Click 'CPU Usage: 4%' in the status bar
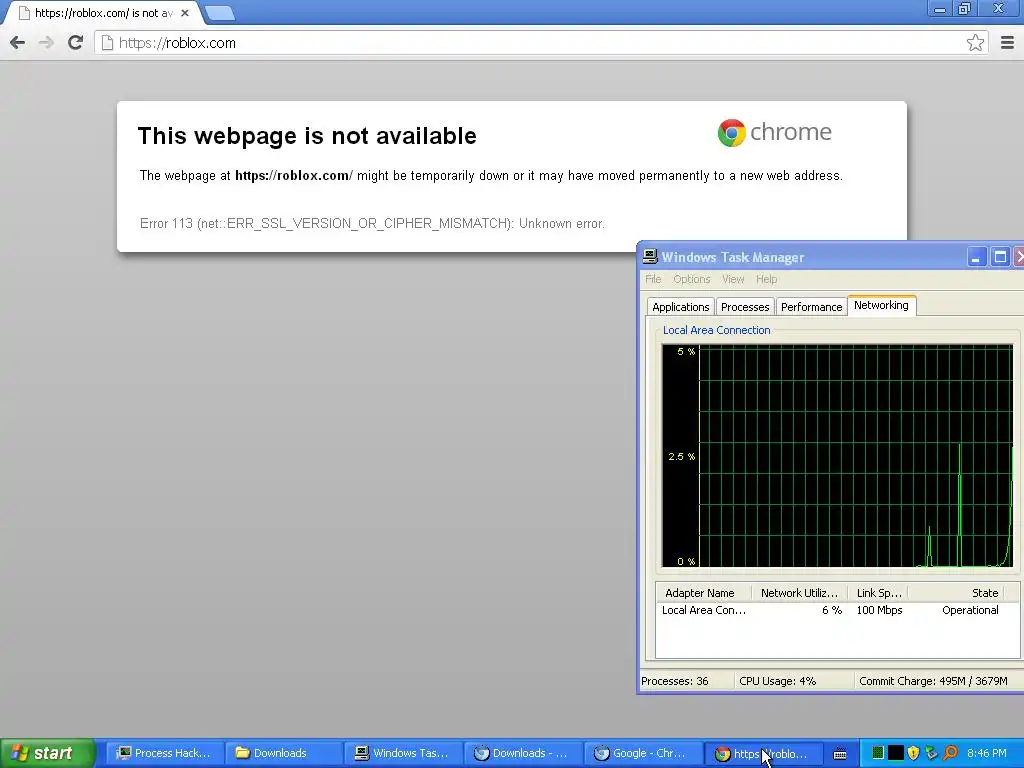1024x768 pixels. point(777,681)
